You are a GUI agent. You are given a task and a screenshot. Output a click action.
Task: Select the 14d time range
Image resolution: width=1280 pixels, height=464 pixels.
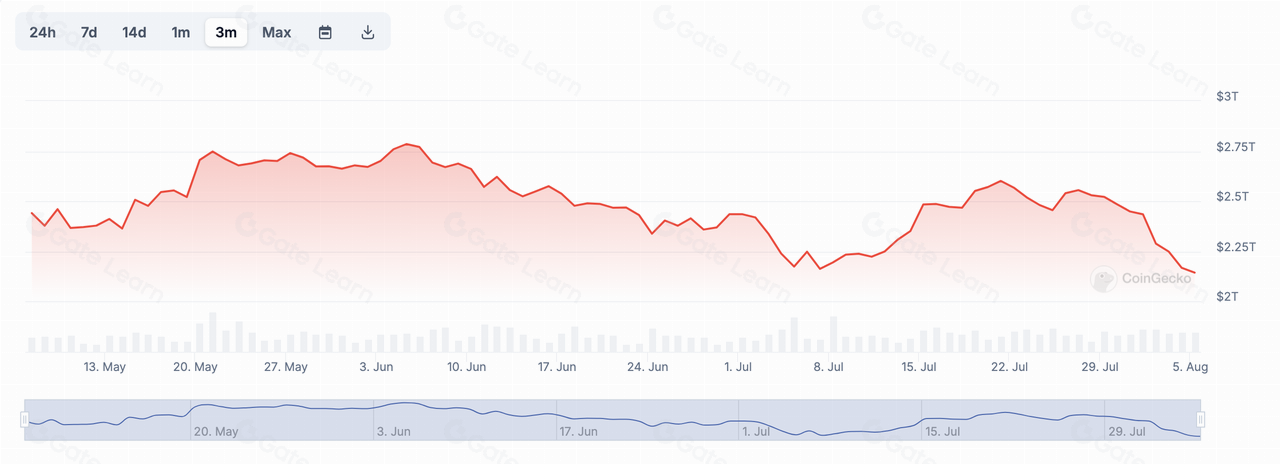[x=134, y=32]
